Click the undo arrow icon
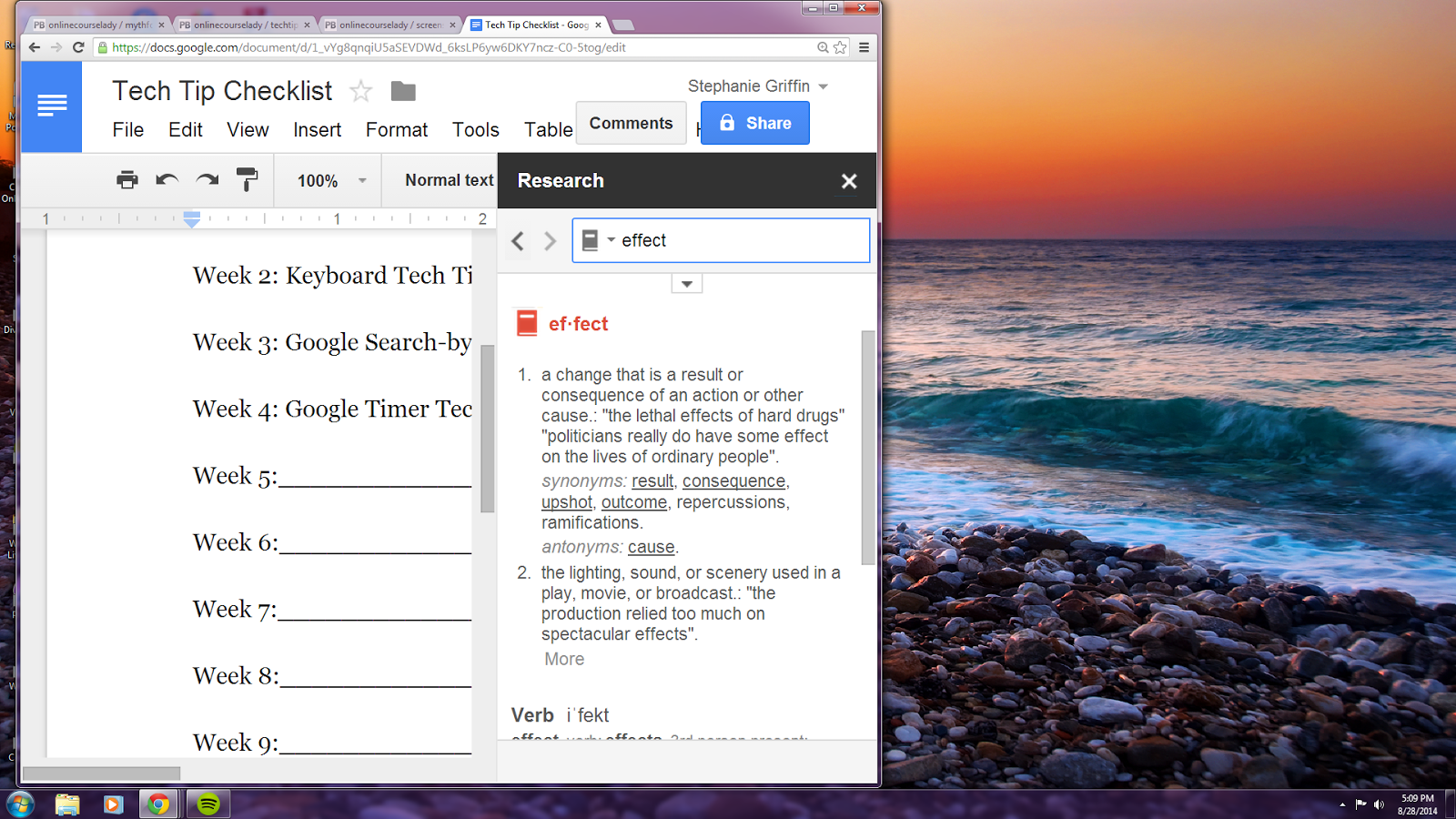This screenshot has height=819, width=1456. pyautogui.click(x=167, y=180)
